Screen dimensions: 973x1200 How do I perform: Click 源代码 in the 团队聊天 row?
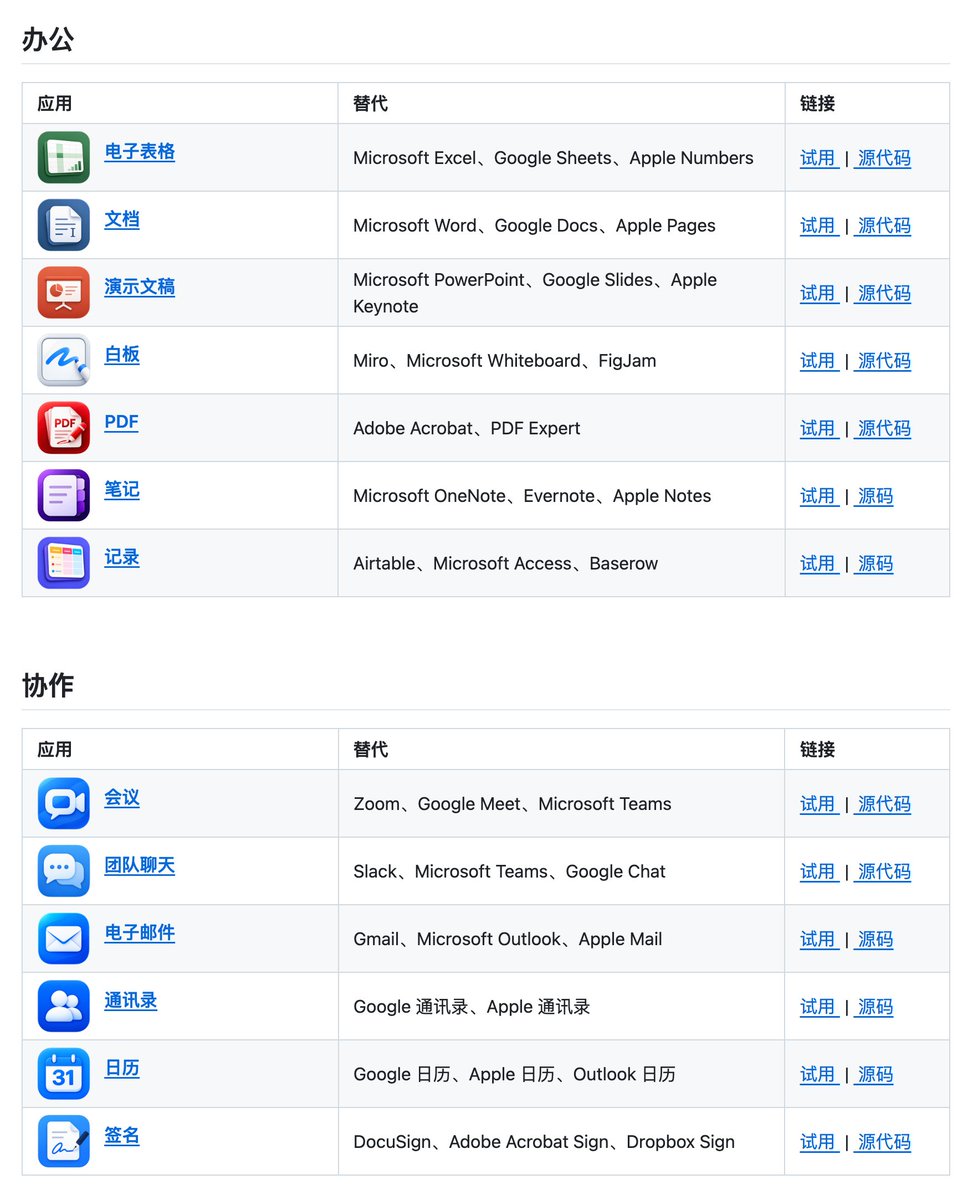884,872
